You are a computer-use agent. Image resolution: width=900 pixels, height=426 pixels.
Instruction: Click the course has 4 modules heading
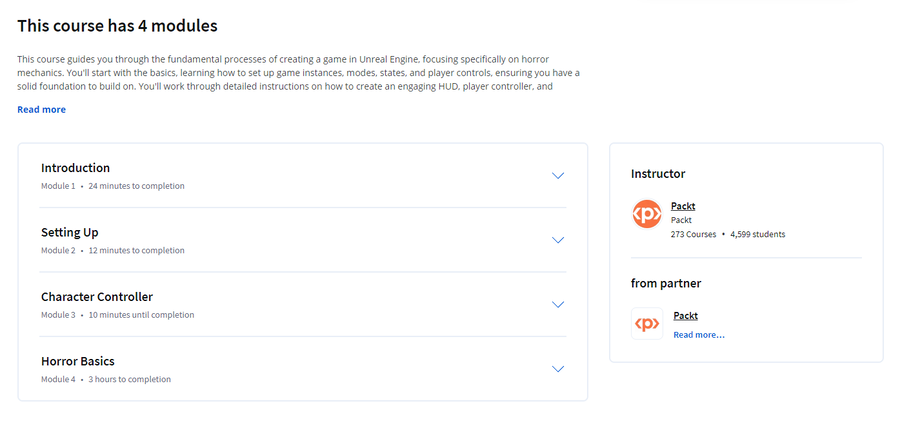coord(117,26)
